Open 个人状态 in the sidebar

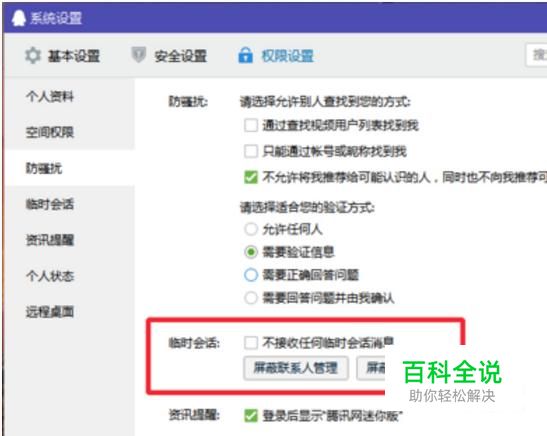(50, 276)
